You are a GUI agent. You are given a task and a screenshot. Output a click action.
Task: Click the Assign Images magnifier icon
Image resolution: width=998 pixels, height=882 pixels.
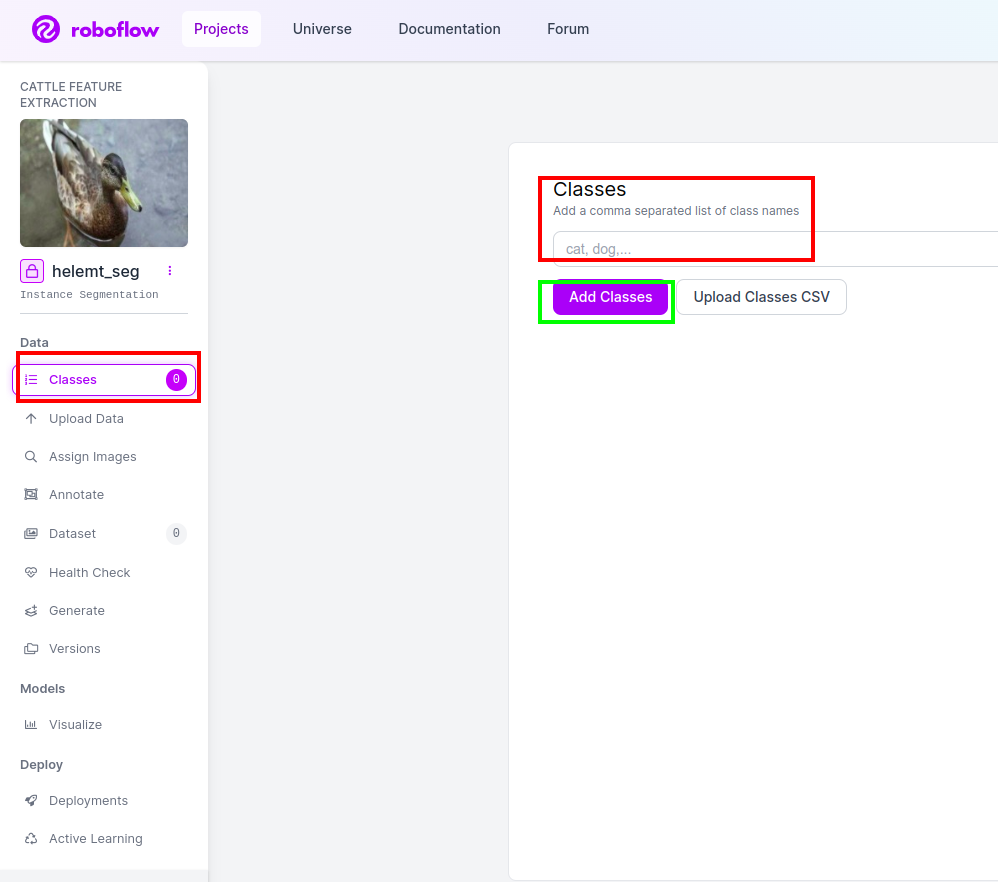tap(31, 457)
